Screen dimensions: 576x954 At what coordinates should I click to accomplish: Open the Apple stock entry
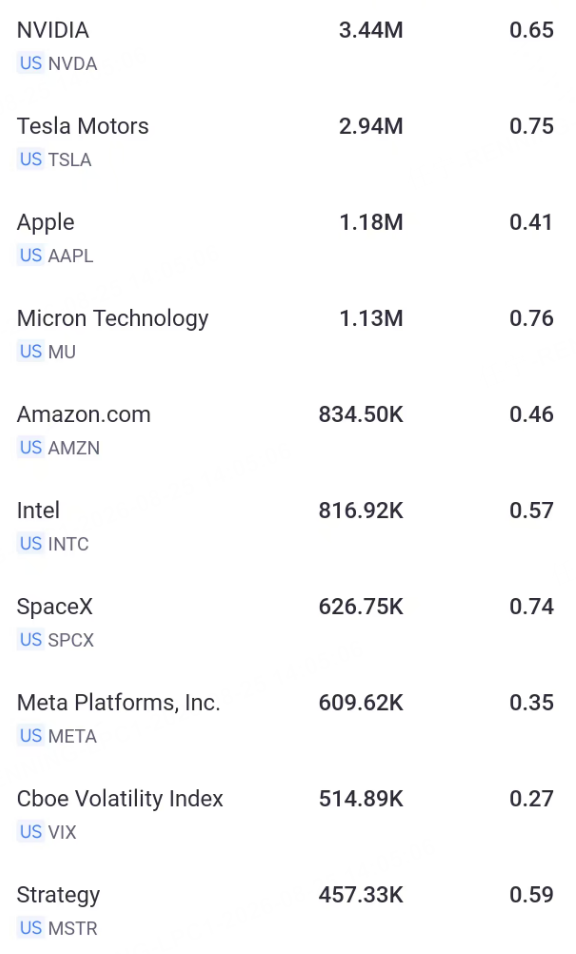(288, 238)
